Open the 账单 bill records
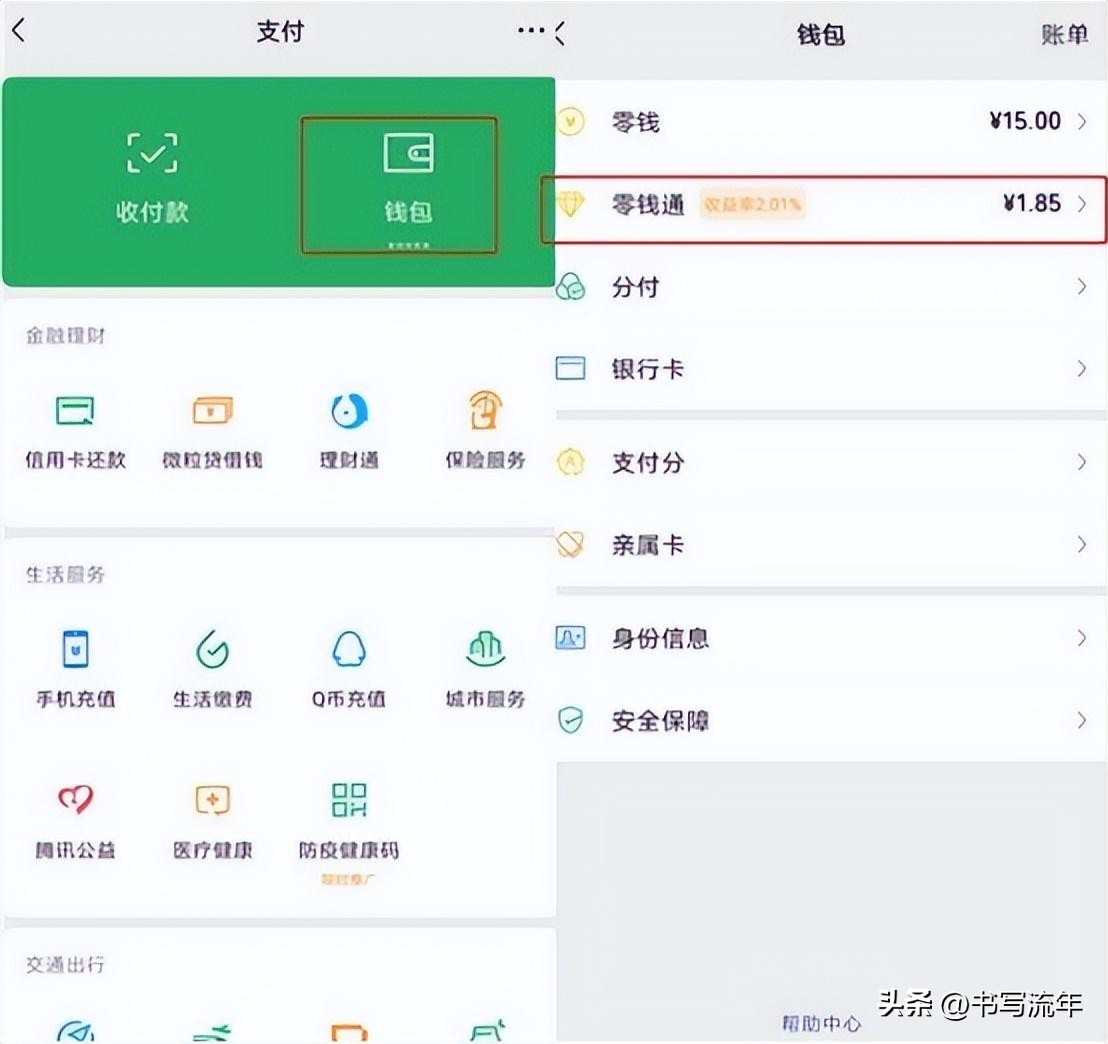The width and height of the screenshot is (1108, 1044). pos(1063,33)
